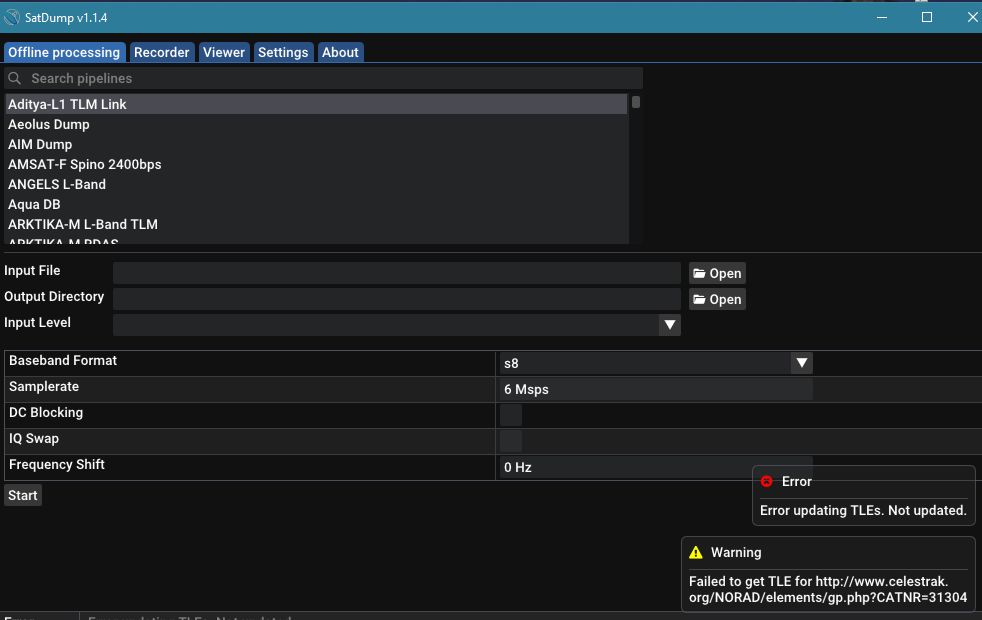The height and width of the screenshot is (620, 982).
Task: Open file browser for Input File
Action: pyautogui.click(x=717, y=273)
